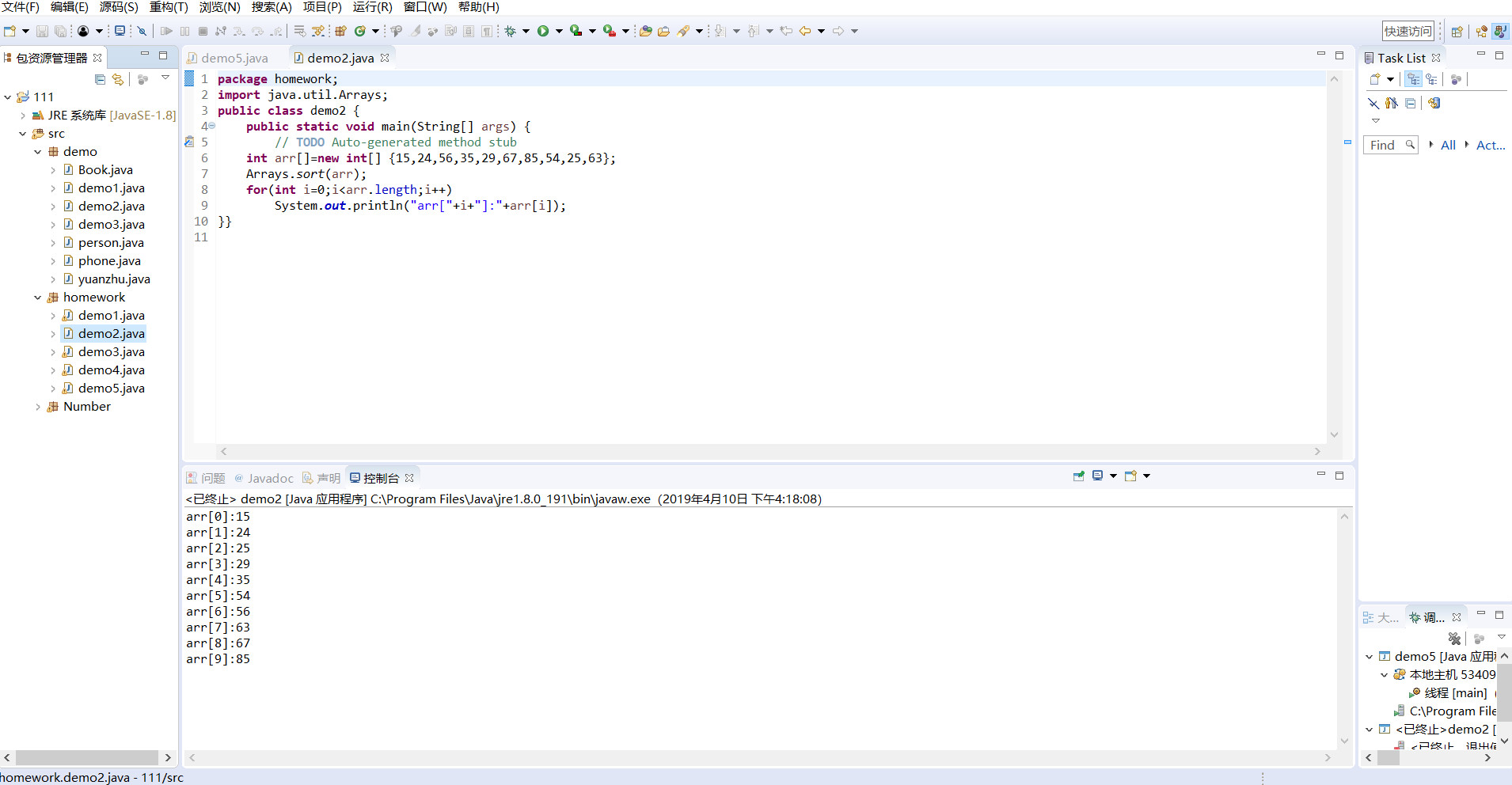Screen dimensions: 1512x785
Task: Select person.java in the tree
Action: [111, 242]
